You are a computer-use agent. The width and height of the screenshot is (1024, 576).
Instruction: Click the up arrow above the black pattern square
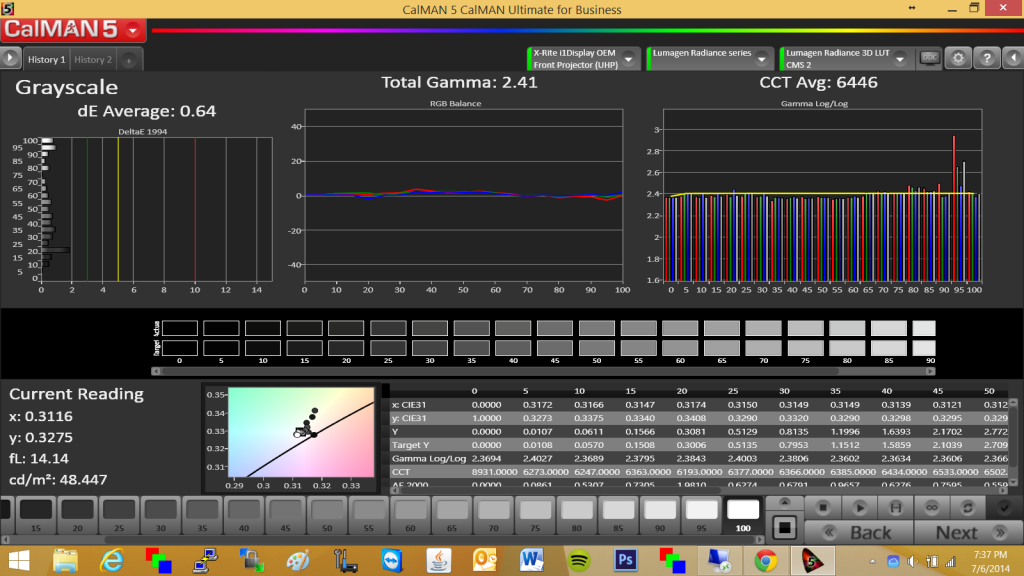click(x=784, y=502)
